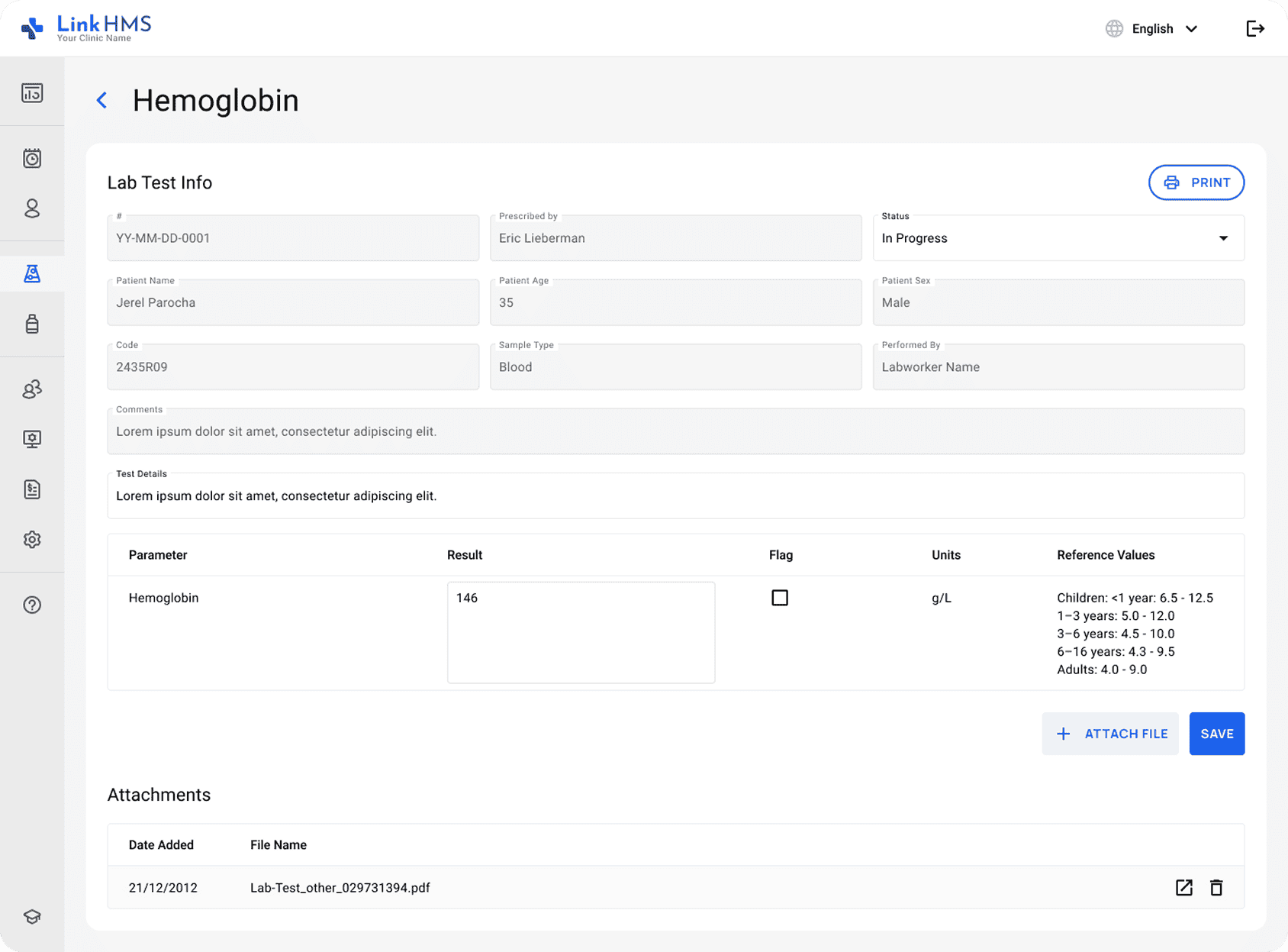Select the lab tests flask sidebar icon
This screenshot has width=1288, height=952.
(x=32, y=273)
